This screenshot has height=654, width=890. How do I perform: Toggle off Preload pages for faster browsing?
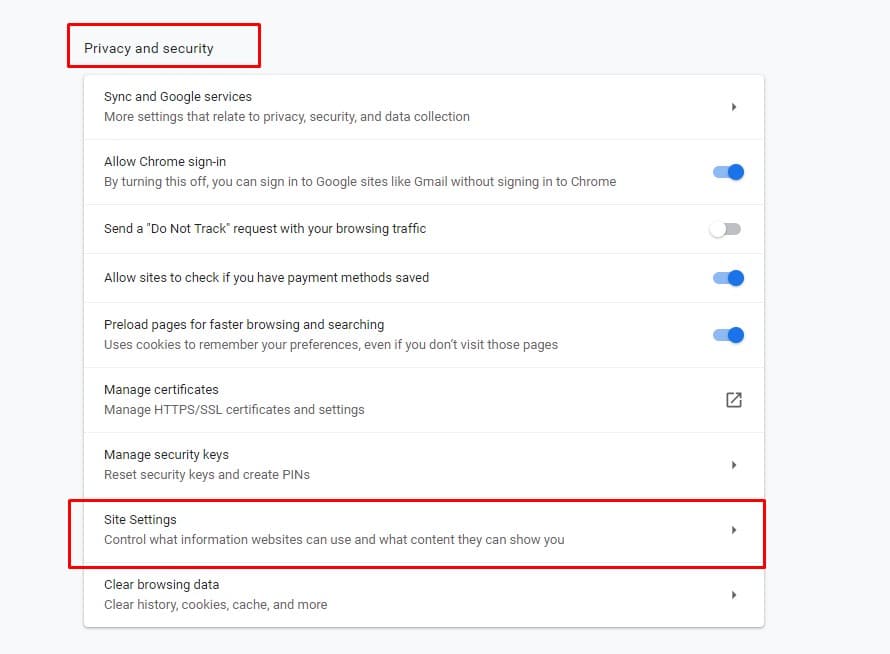(728, 335)
